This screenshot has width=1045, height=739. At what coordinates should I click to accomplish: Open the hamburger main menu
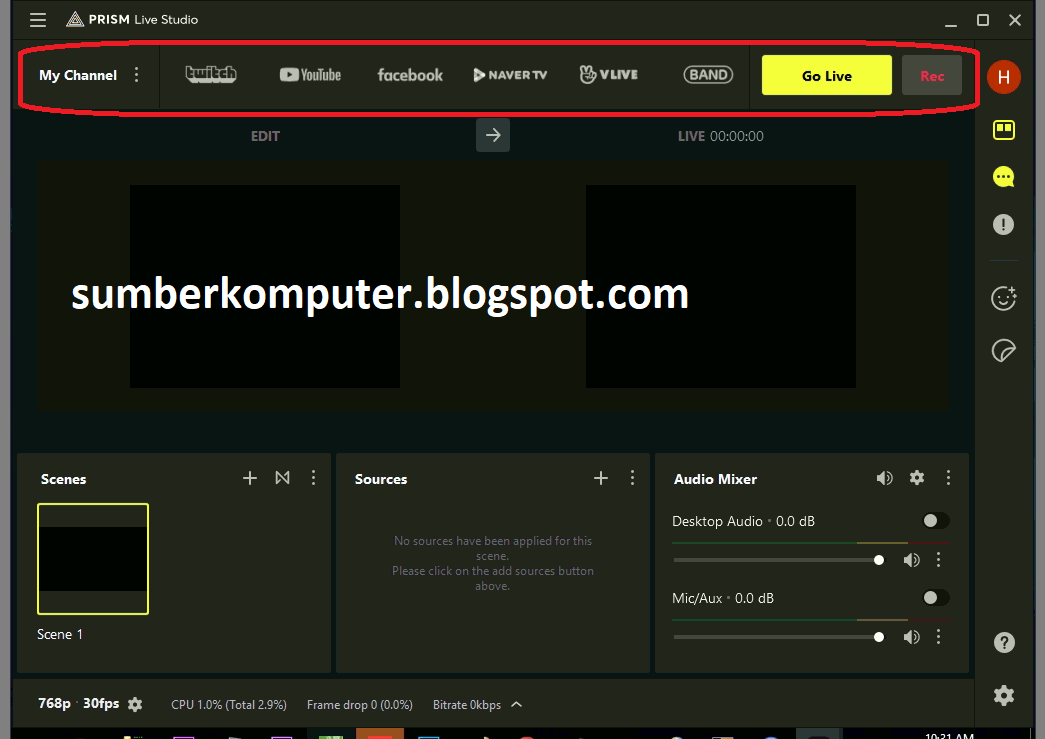pyautogui.click(x=38, y=20)
